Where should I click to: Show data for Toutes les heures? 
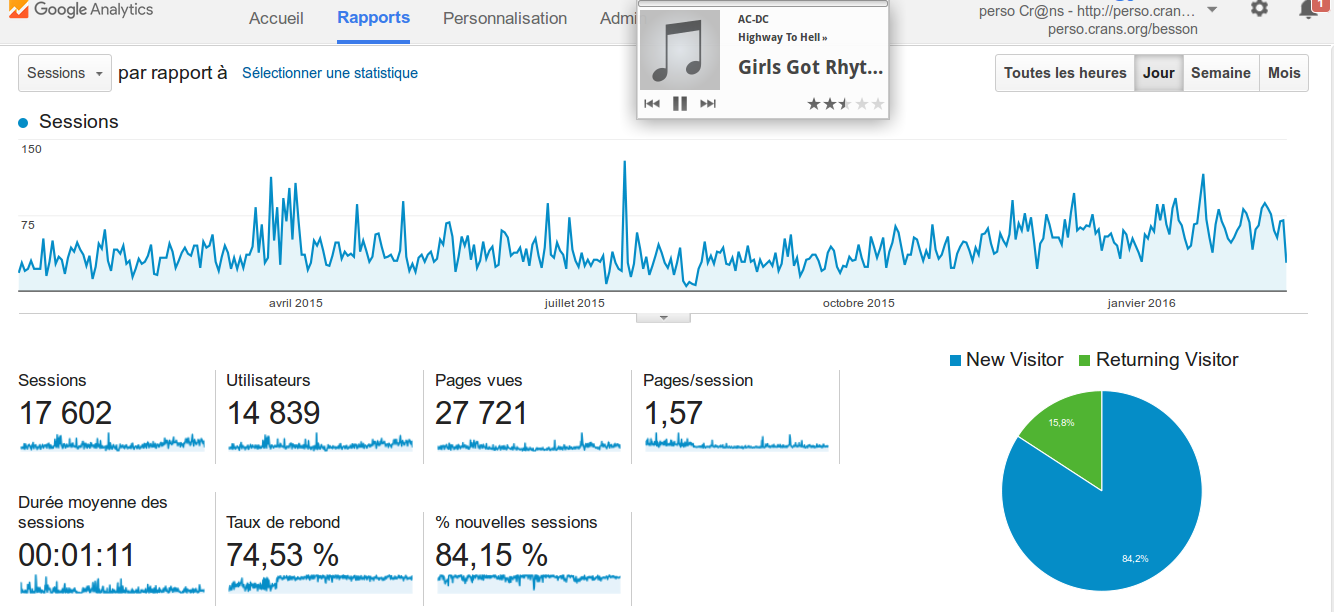1065,73
